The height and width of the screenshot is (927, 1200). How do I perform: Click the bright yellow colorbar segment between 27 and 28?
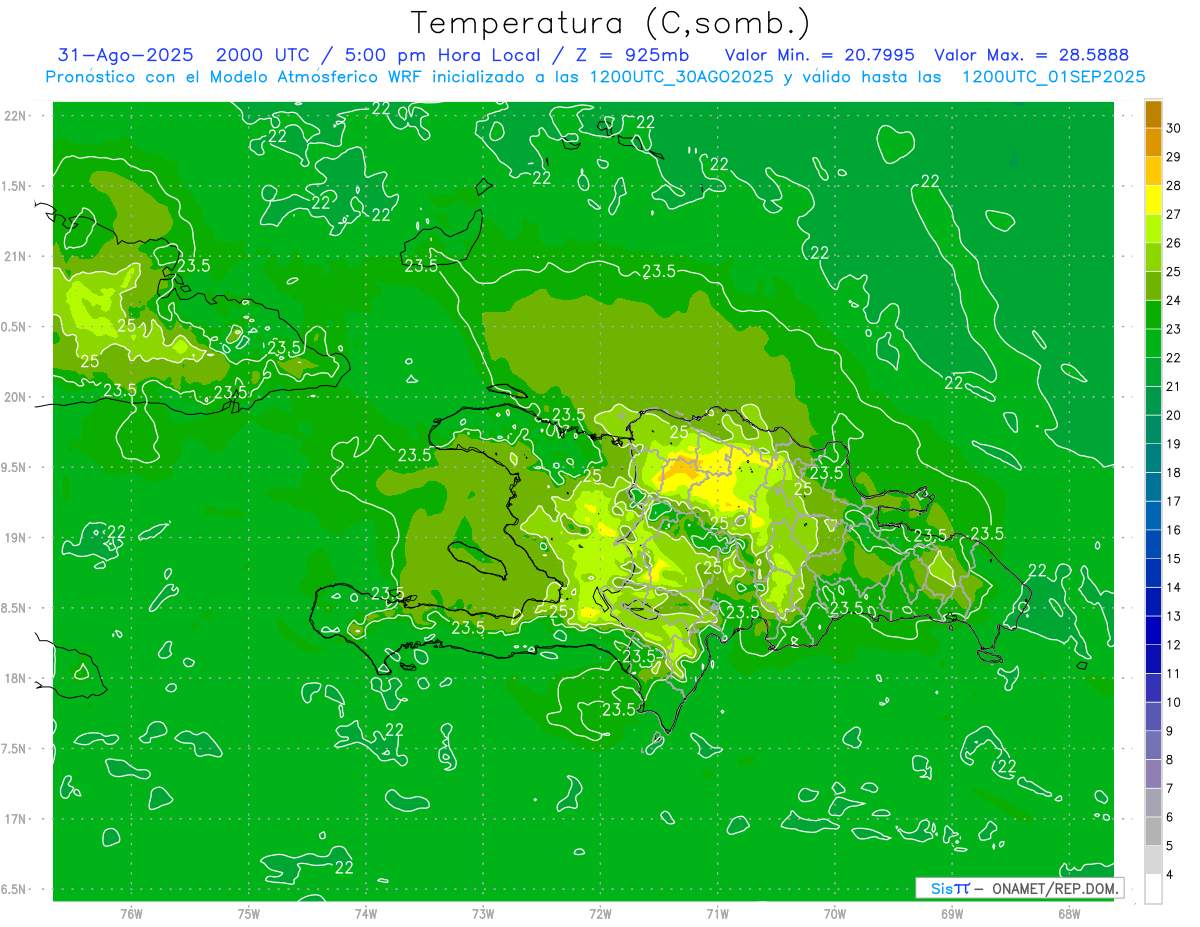coord(1153,200)
